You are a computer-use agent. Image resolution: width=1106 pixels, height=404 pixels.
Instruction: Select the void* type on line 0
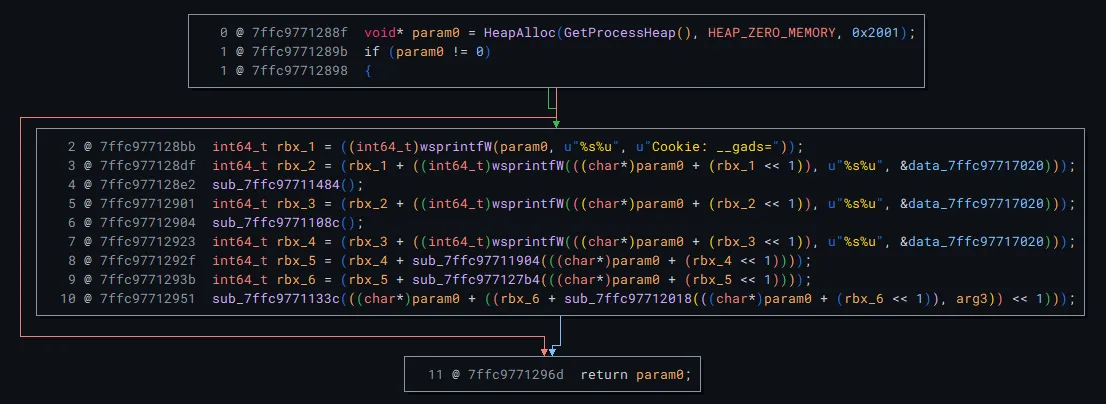click(384, 32)
